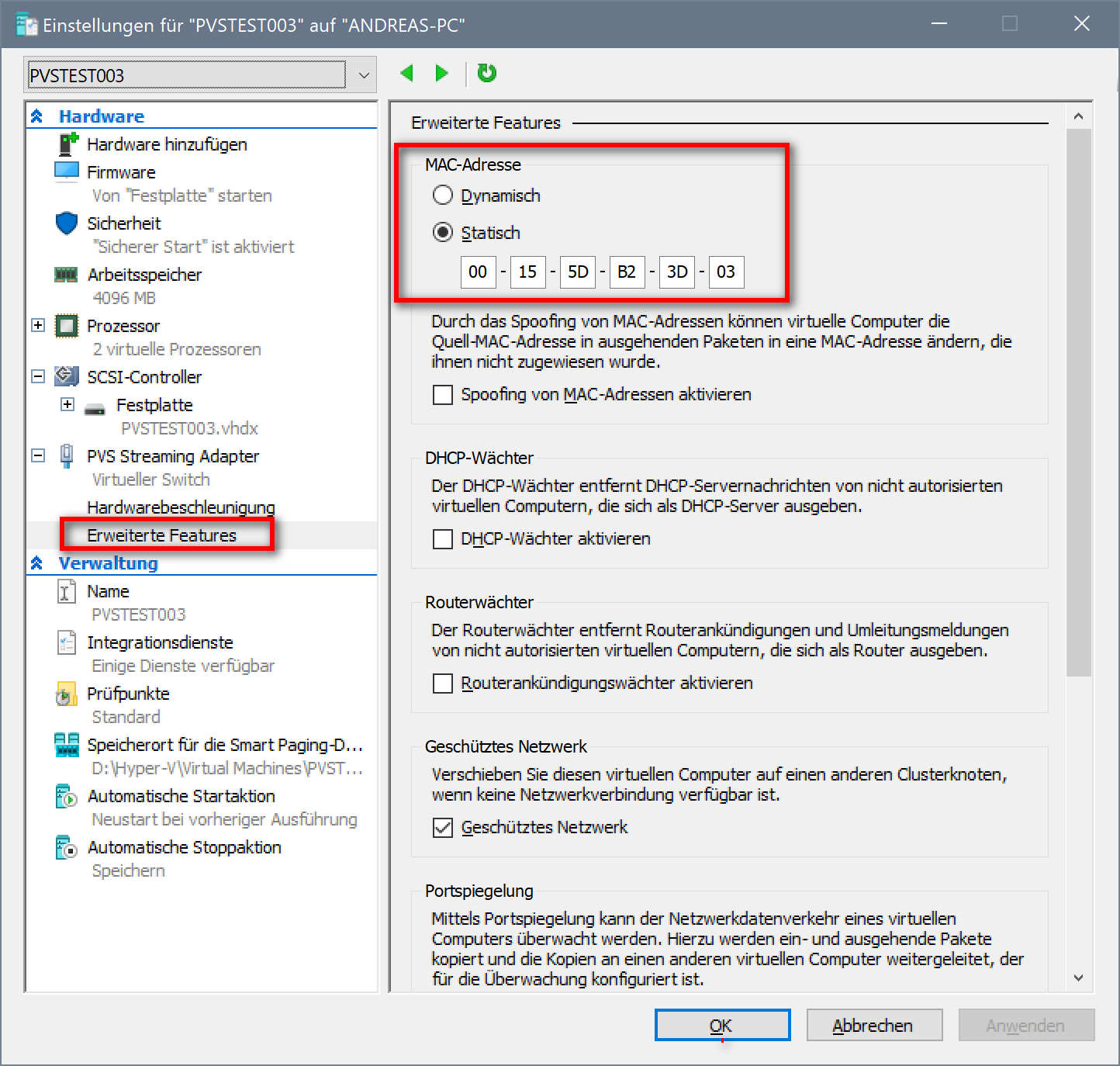1120x1066 pixels.
Task: Select the Arbeitsspeicher memory chip icon
Action: click(67, 275)
